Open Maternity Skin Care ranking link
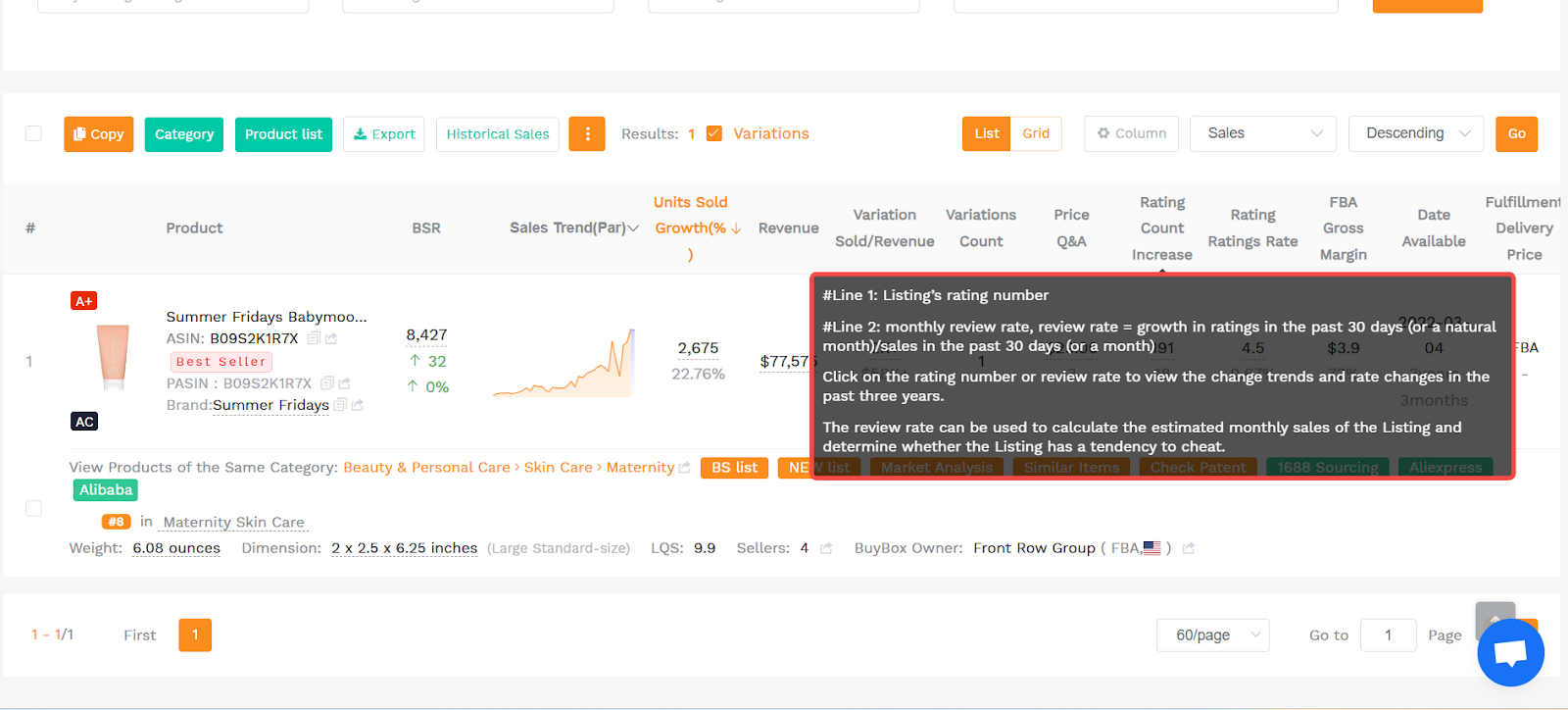This screenshot has width=1568, height=710. pos(234,522)
